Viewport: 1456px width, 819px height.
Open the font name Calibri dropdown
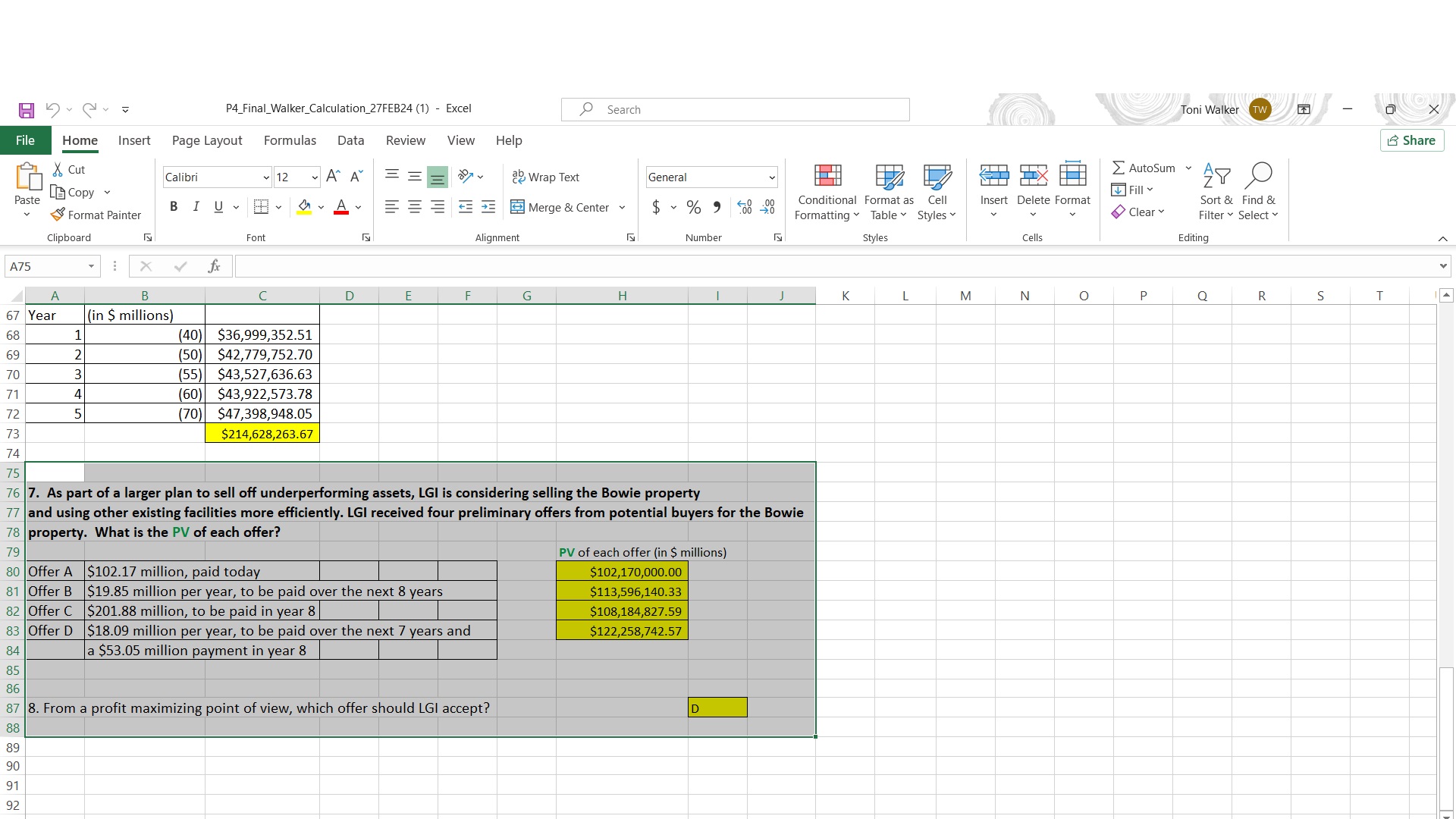tap(266, 177)
